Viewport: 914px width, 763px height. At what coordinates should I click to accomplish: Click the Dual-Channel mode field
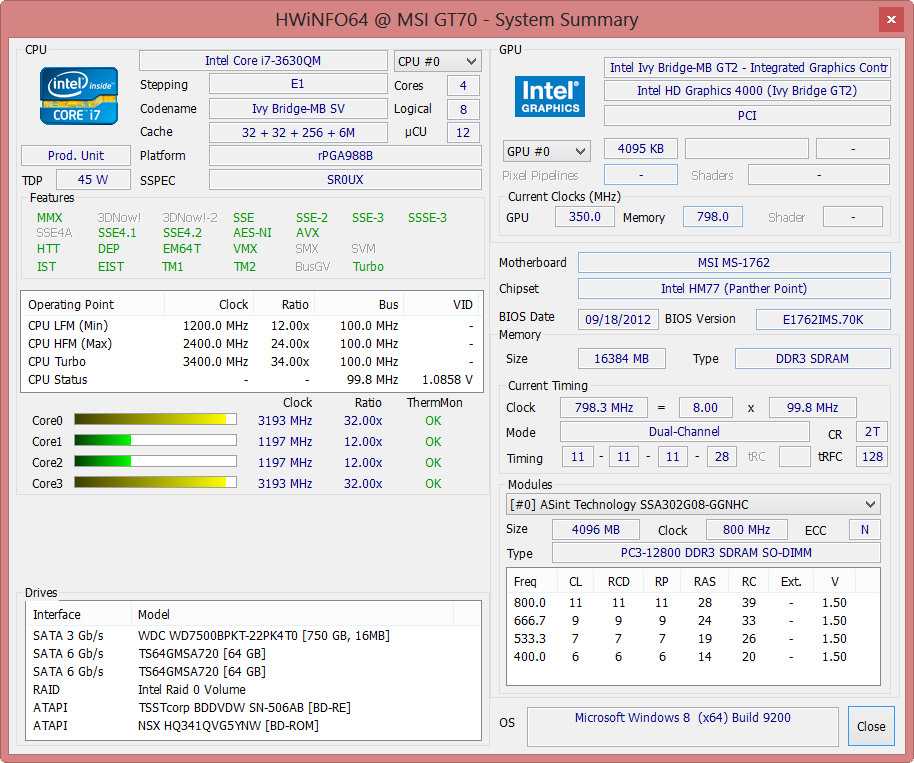click(x=684, y=431)
